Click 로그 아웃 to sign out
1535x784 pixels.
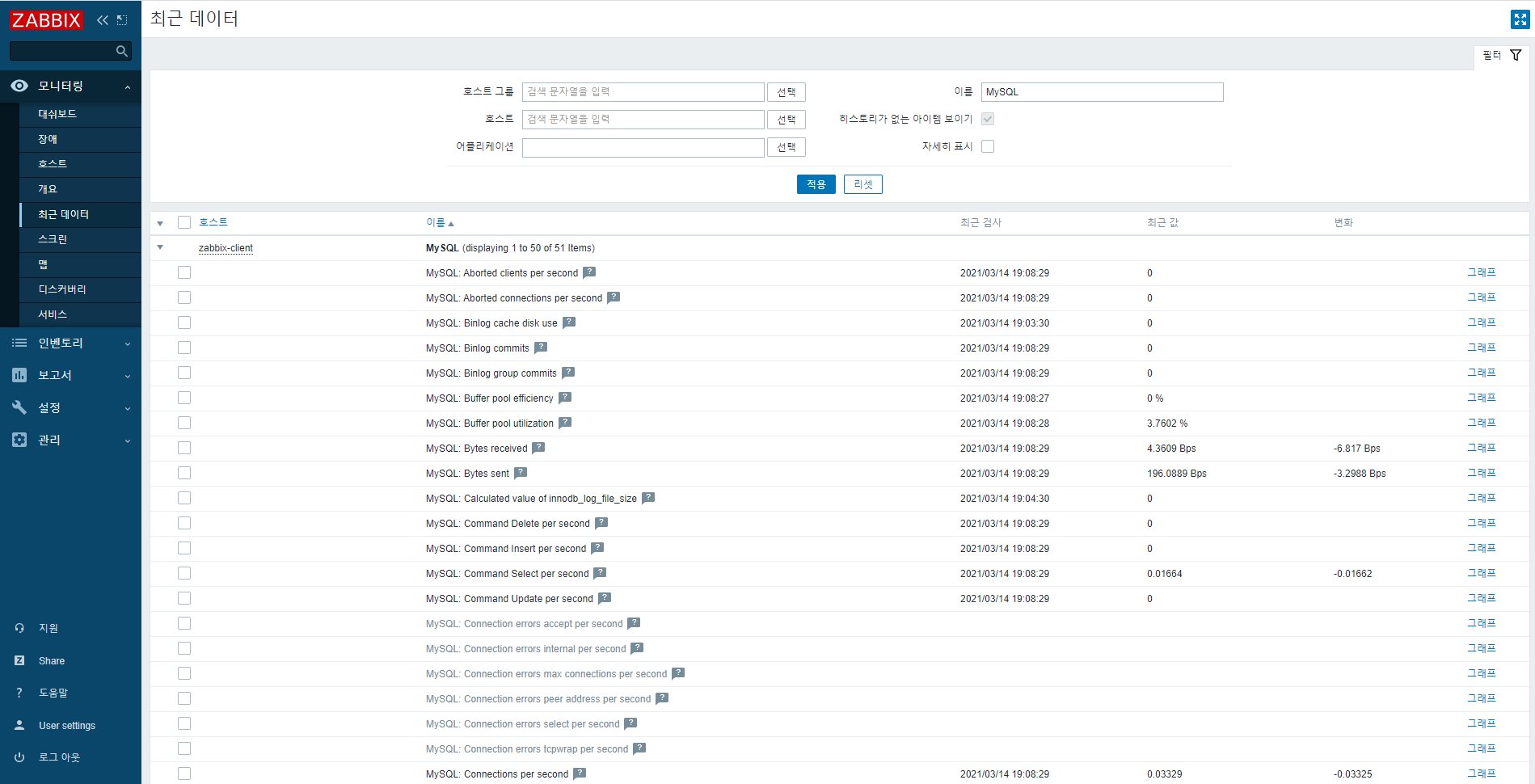(x=59, y=757)
